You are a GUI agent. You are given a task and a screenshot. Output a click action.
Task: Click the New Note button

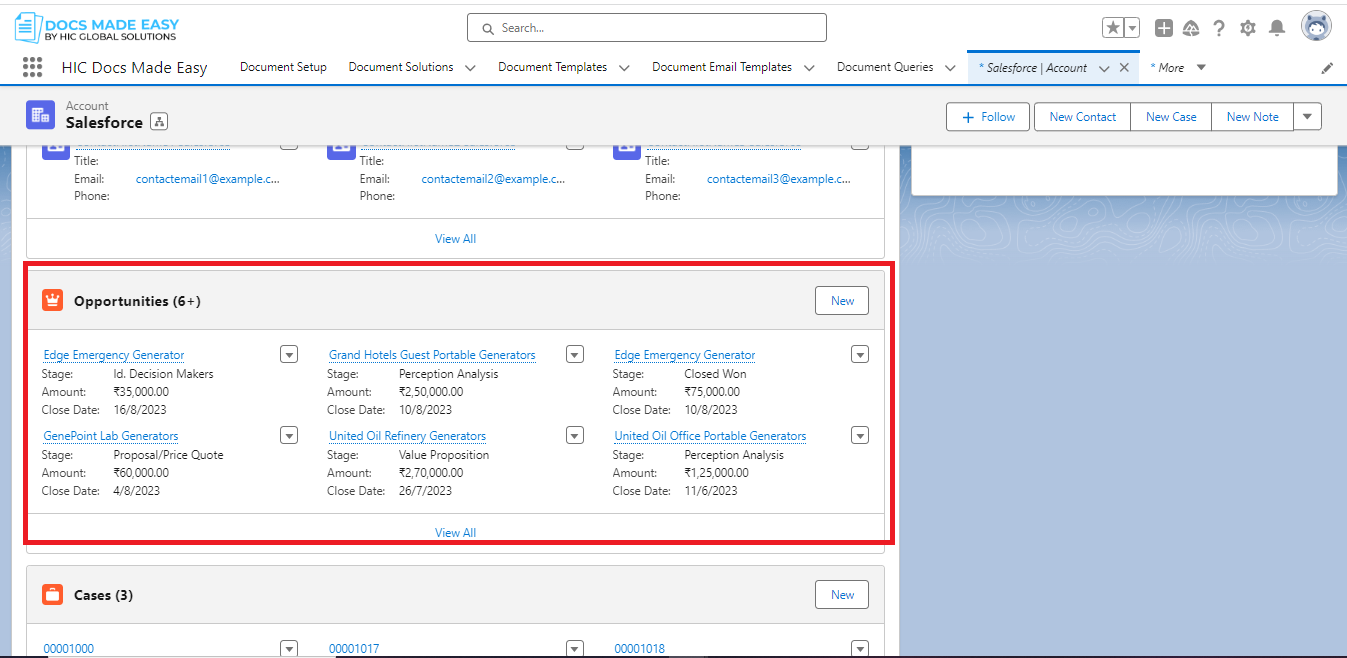pyautogui.click(x=1252, y=117)
